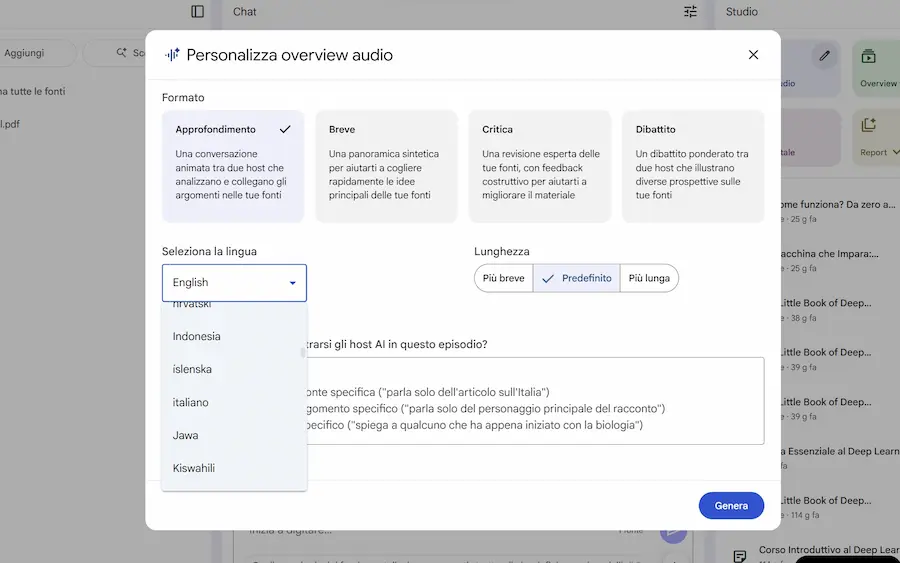The image size is (900, 563).
Task: Click the note icon beside Corso Introduttivo
Action: click(x=739, y=555)
